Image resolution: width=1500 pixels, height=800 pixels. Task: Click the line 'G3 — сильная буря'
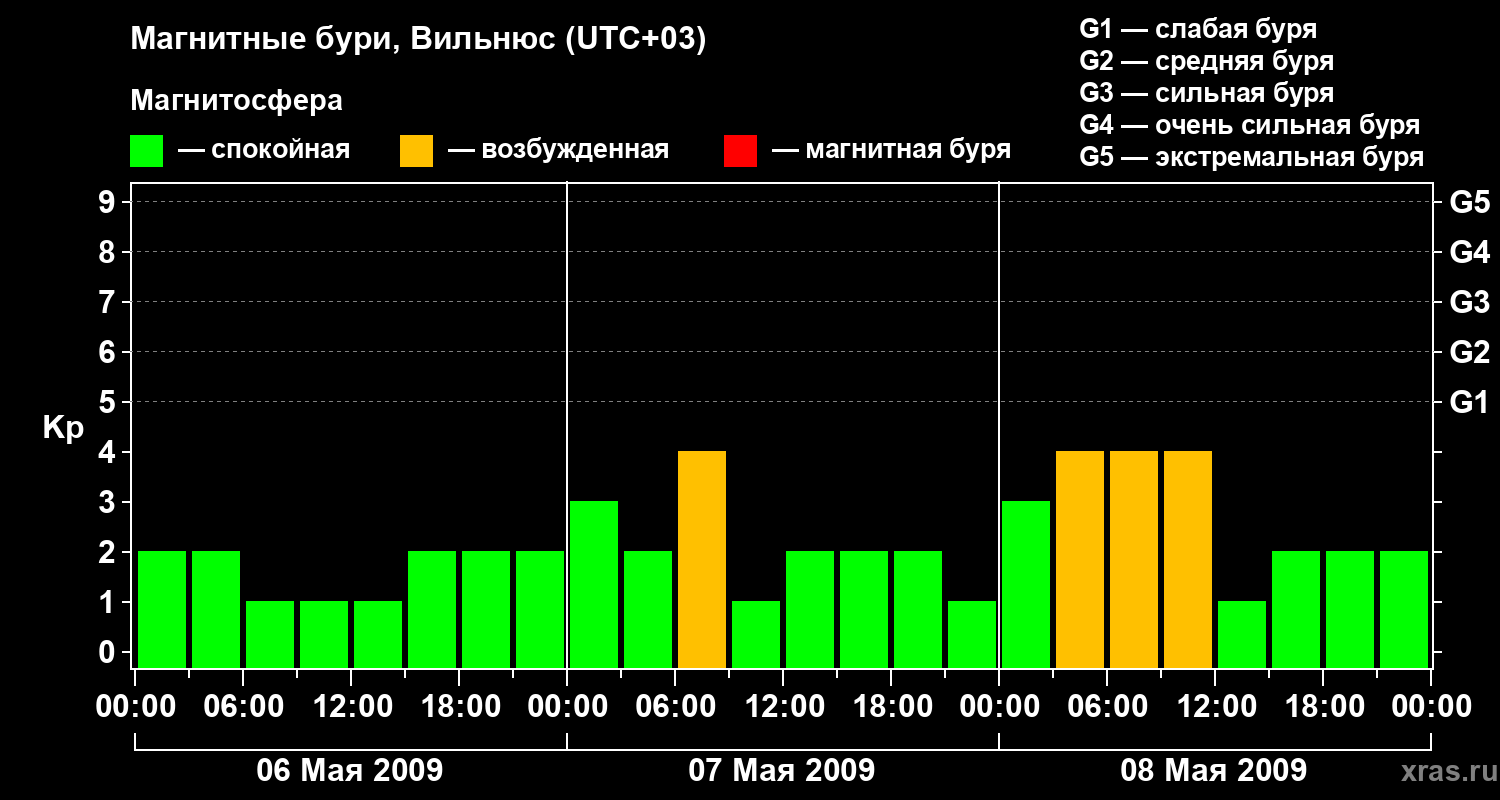point(1206,93)
